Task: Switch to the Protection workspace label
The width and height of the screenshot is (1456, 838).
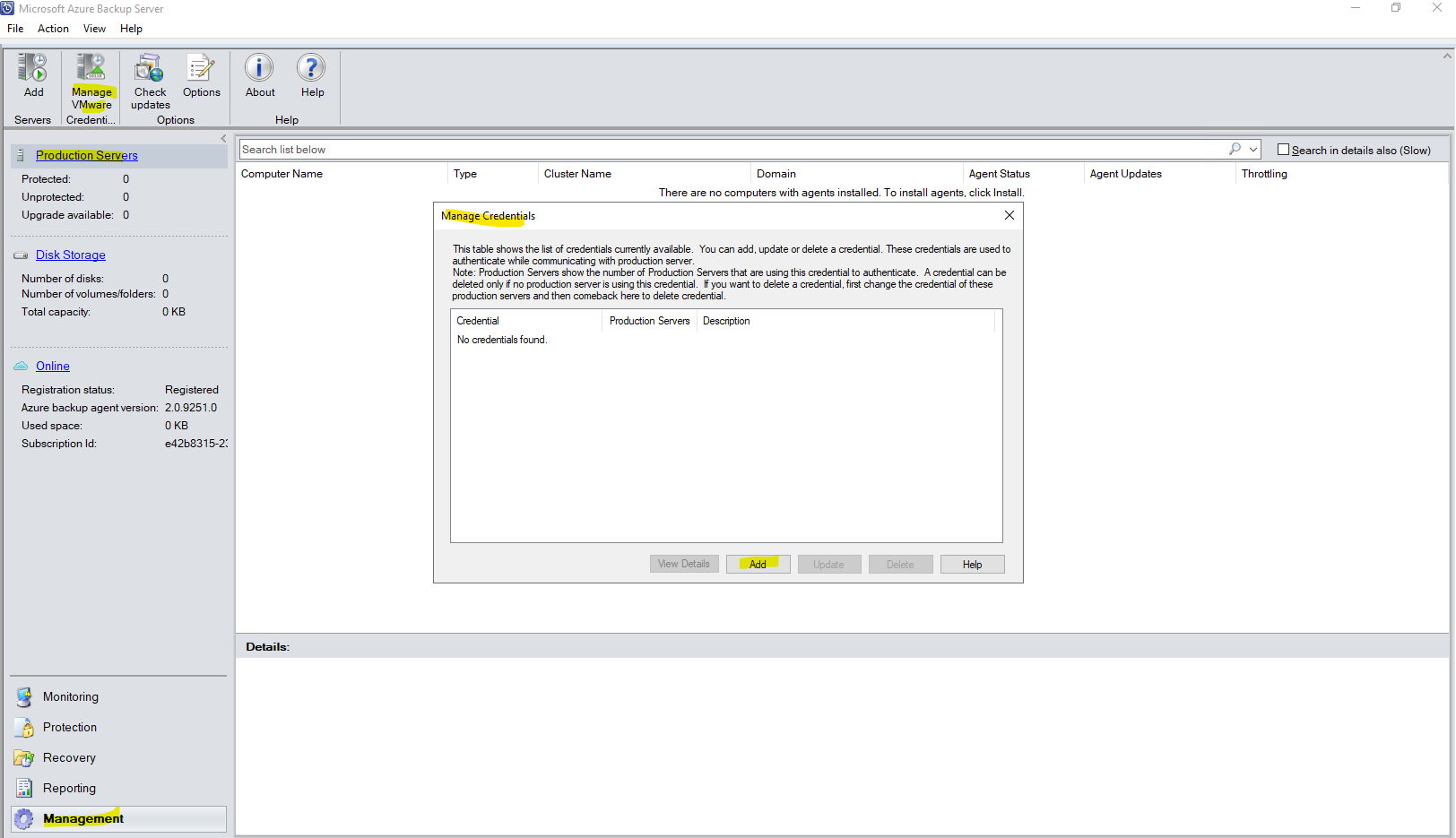Action: 70,728
